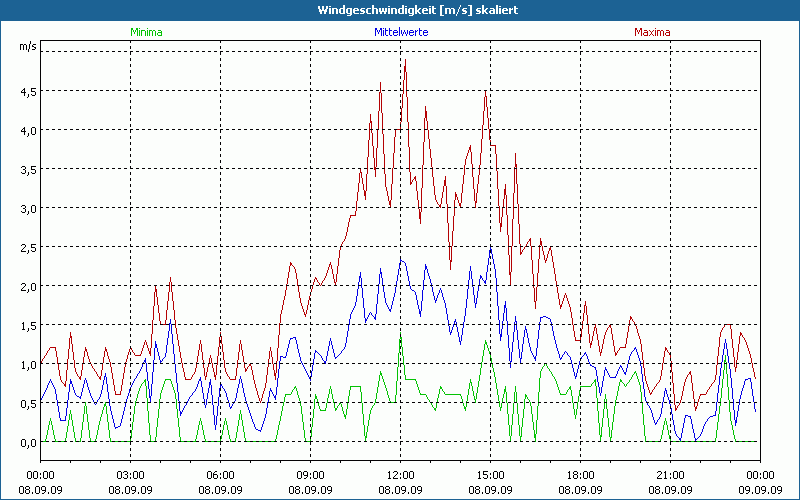800x500 pixels.
Task: Select the blue Mittelwerte legend label
Action: (401, 32)
